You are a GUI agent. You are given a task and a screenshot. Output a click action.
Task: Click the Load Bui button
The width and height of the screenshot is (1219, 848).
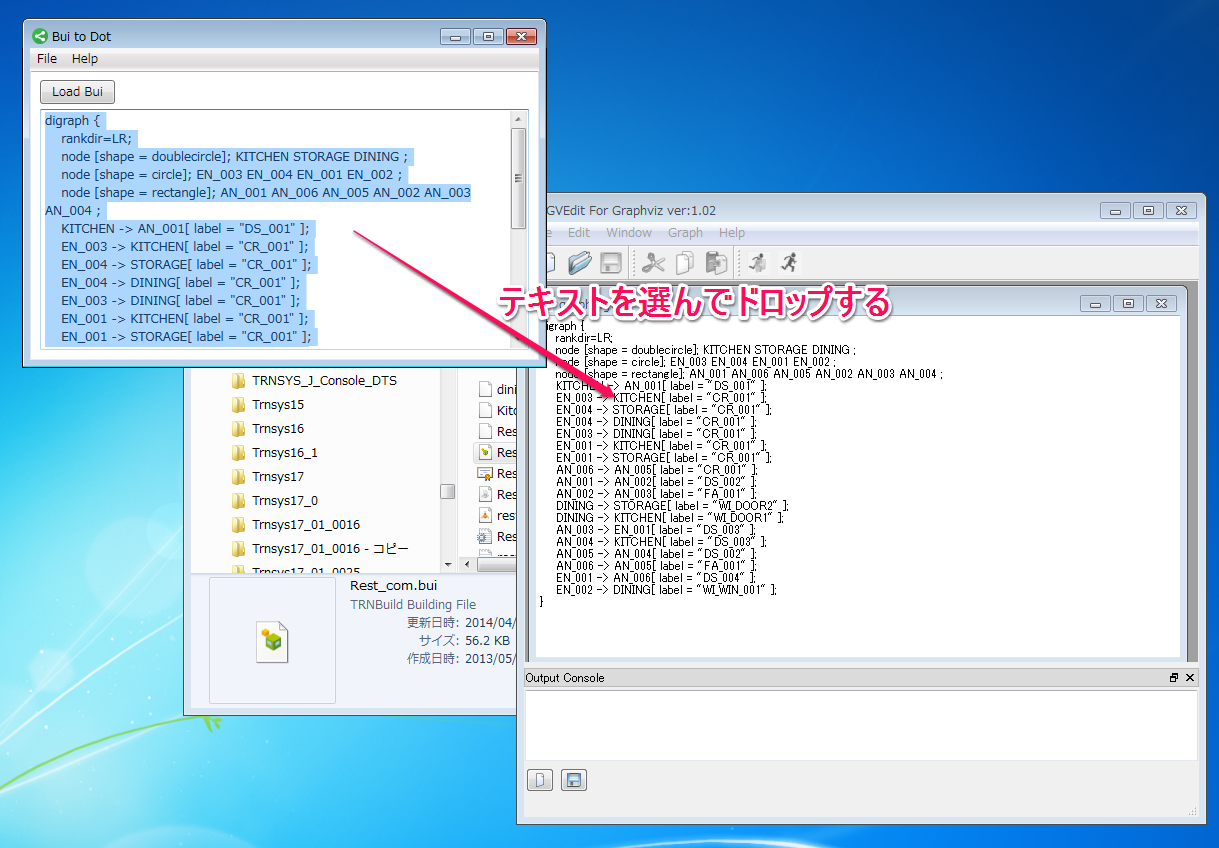pyautogui.click(x=78, y=92)
